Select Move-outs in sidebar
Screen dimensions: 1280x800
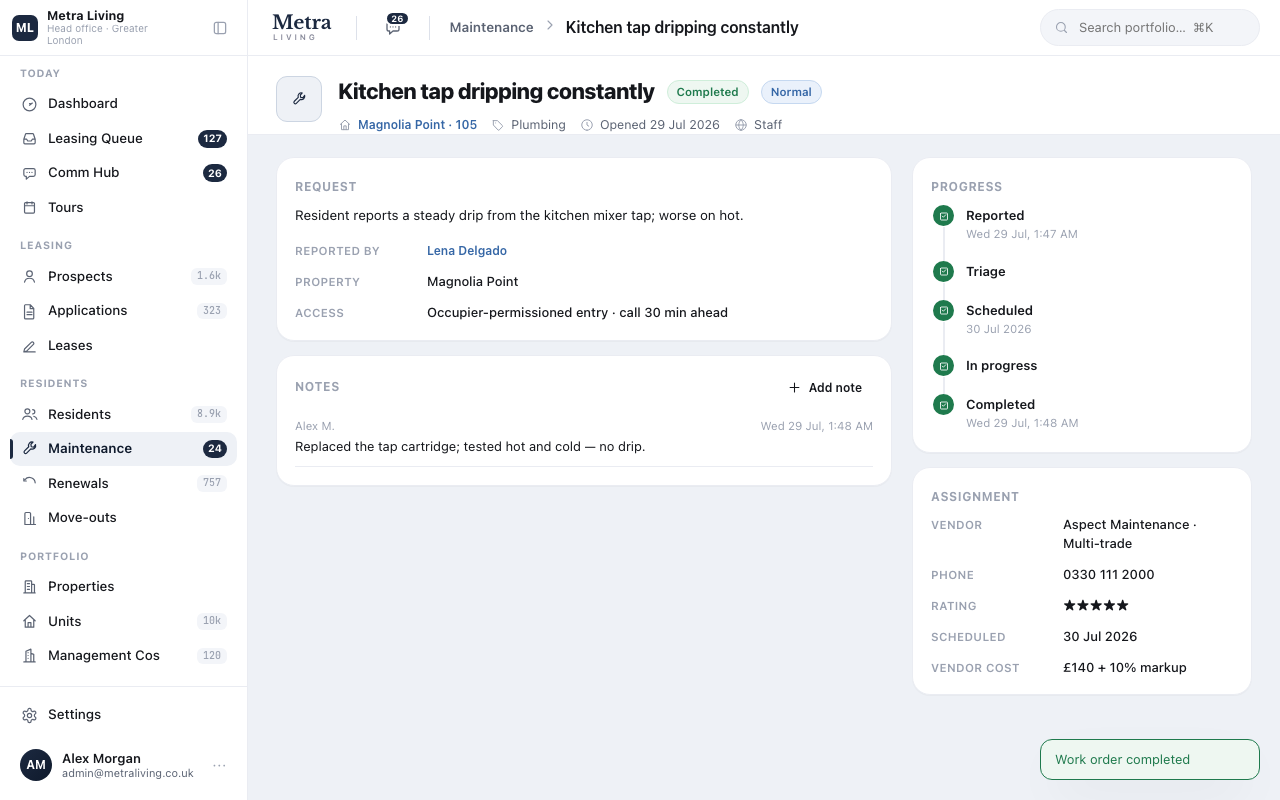pyautogui.click(x=124, y=518)
